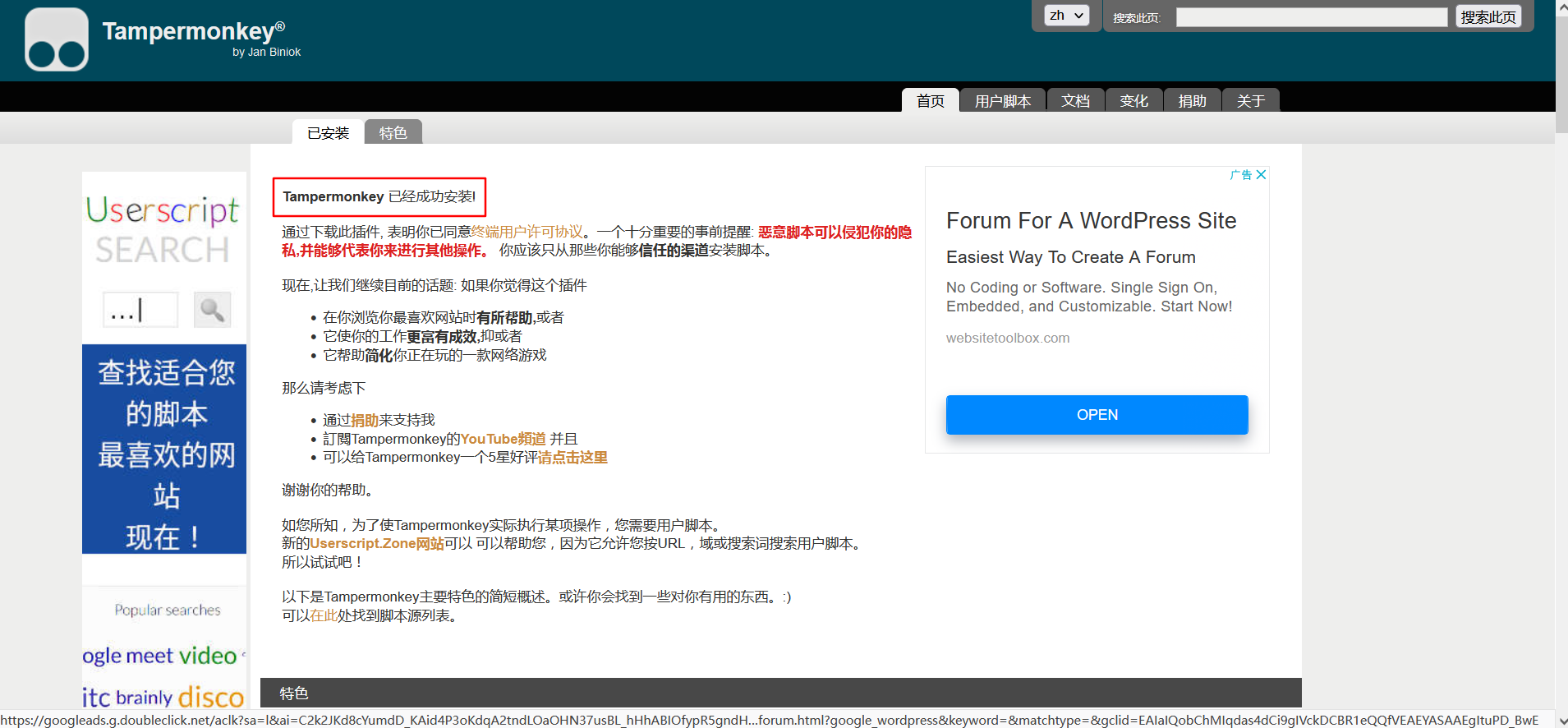Click the popular search word 'video'
The height and width of the screenshot is (728, 1568).
208,656
